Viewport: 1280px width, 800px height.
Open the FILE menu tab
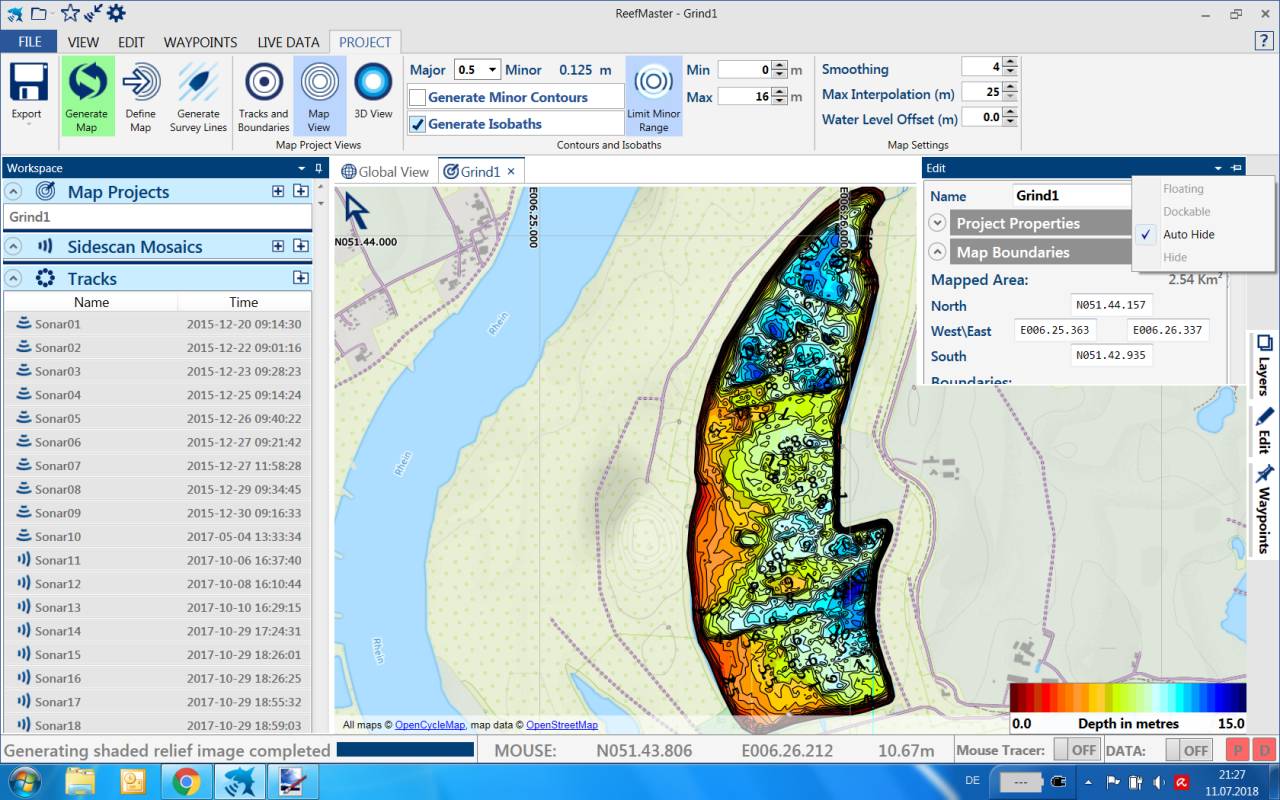click(x=29, y=42)
